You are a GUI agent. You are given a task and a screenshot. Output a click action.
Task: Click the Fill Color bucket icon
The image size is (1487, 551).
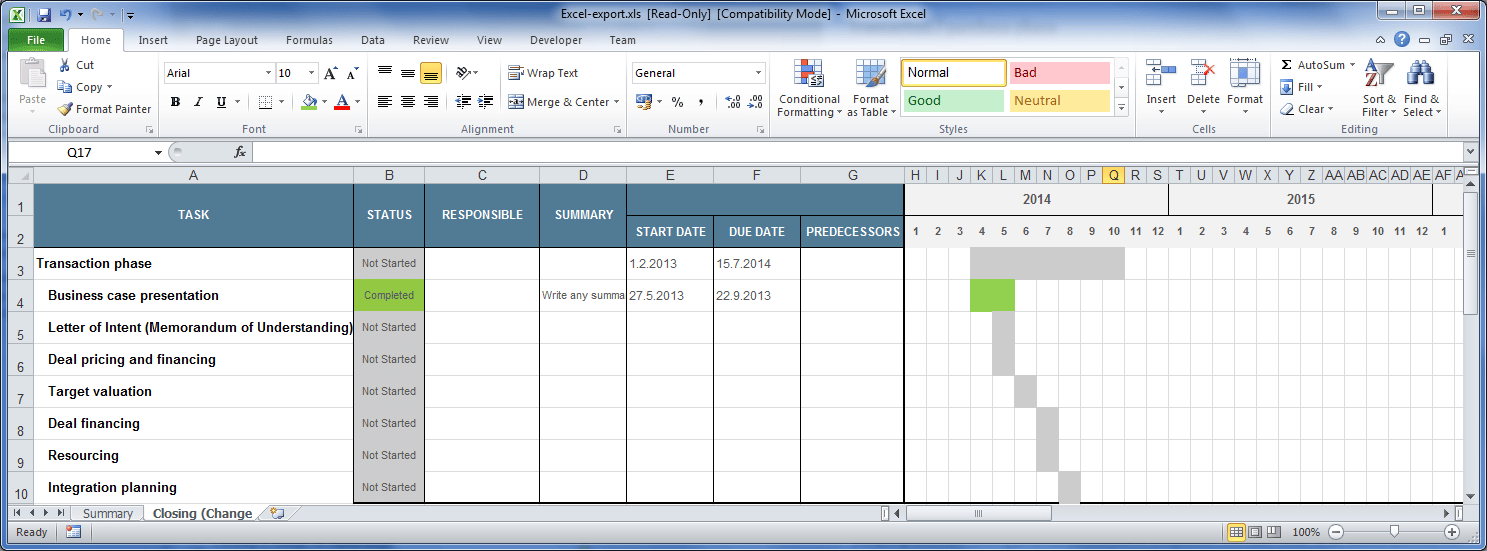[309, 102]
